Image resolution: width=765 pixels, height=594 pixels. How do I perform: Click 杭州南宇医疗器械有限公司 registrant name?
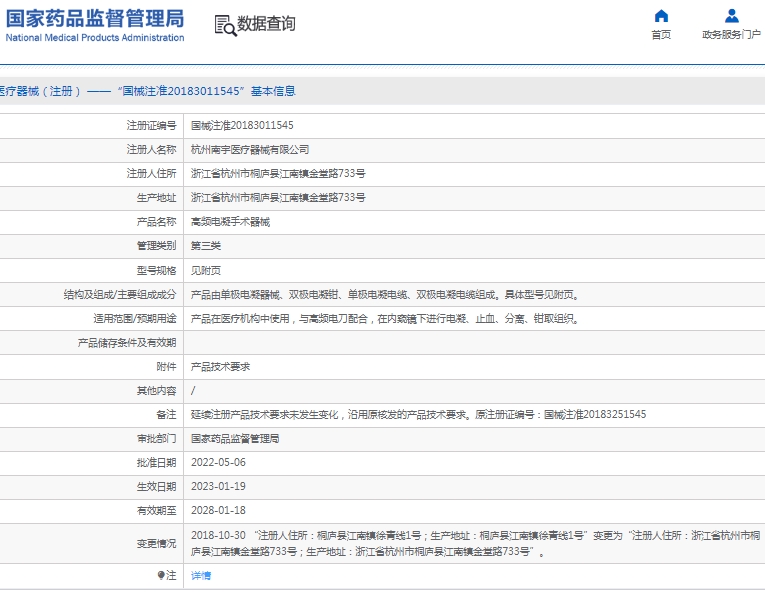click(250, 150)
